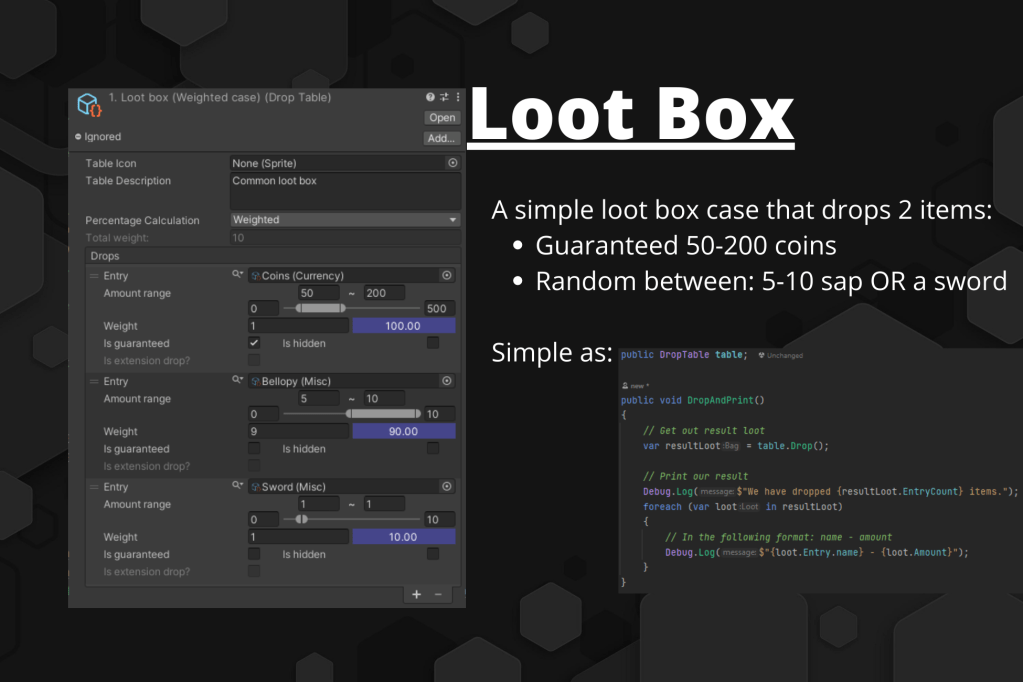1023x682 pixels.
Task: Check Is guaranteed for Sword entry
Action: (254, 554)
